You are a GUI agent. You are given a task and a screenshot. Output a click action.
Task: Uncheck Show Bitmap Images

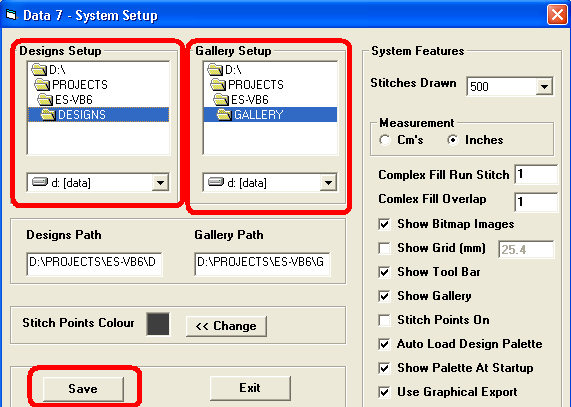click(384, 224)
